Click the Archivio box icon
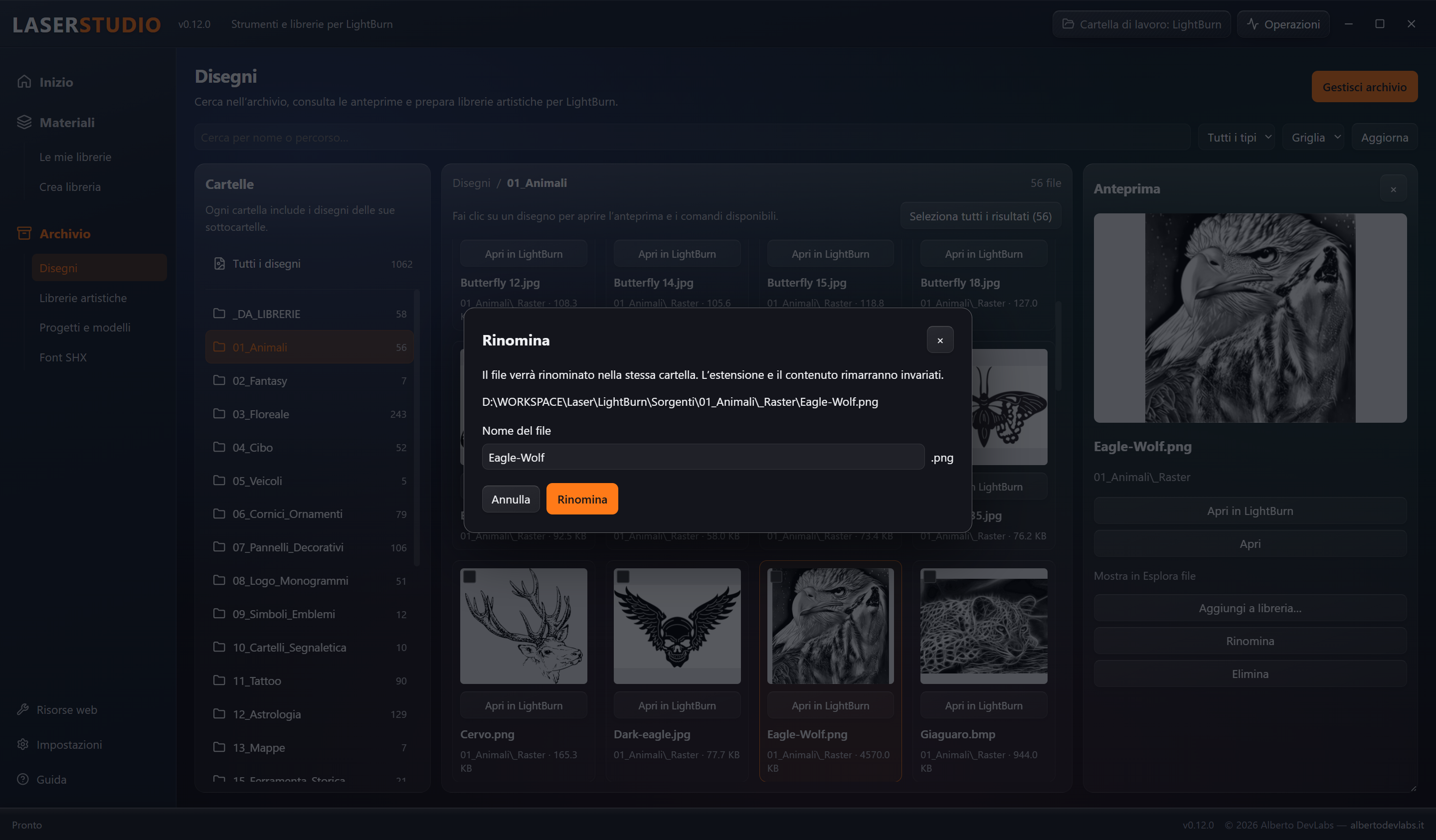The image size is (1436, 840). coord(24,233)
